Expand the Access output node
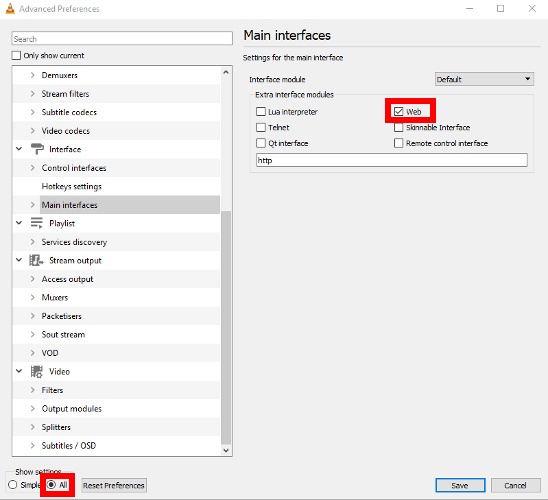This screenshot has height=500, width=548. click(x=33, y=279)
